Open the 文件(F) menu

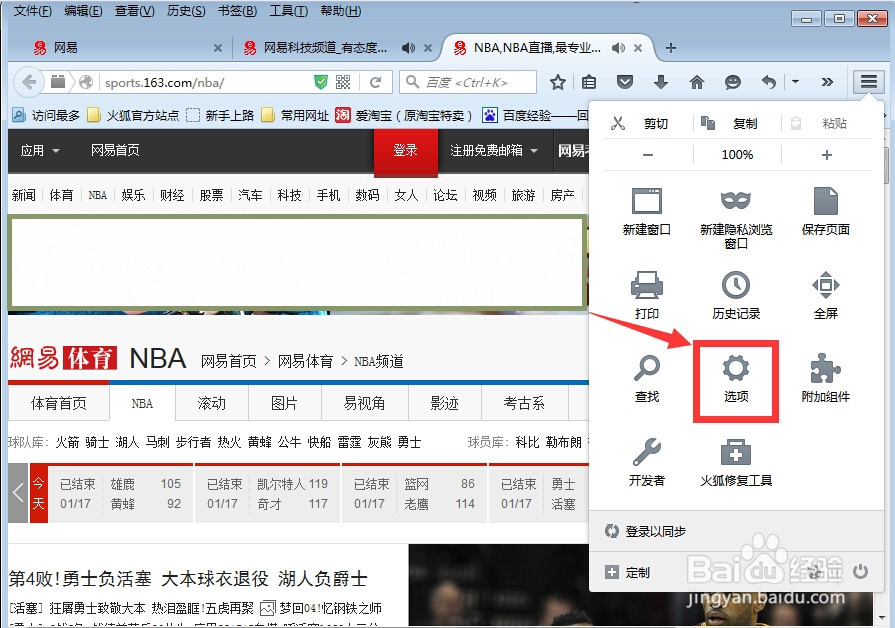pos(33,11)
